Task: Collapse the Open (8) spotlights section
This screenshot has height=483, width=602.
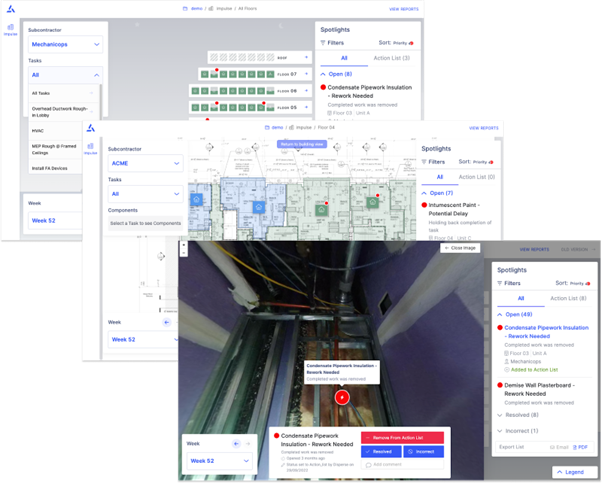Action: [x=336, y=74]
